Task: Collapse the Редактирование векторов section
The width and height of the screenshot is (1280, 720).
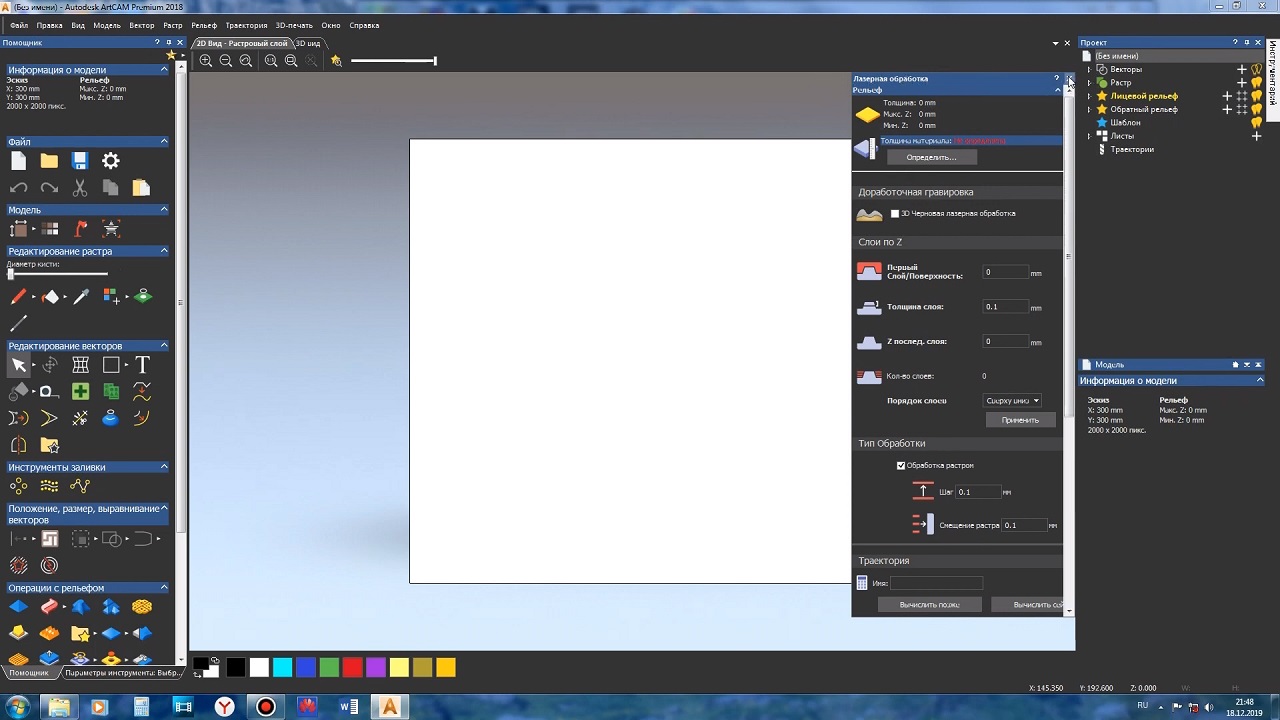Action: coord(164,346)
